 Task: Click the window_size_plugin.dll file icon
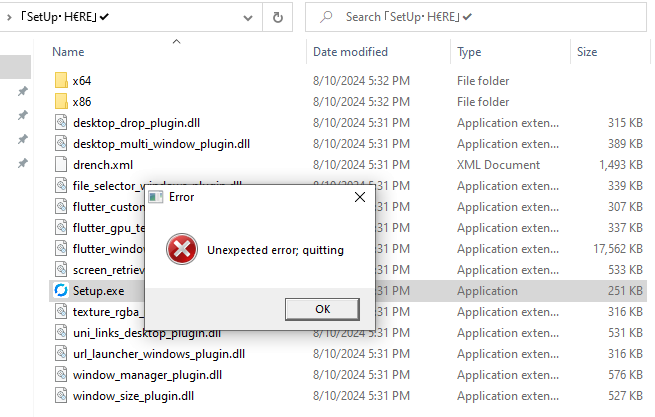click(61, 396)
